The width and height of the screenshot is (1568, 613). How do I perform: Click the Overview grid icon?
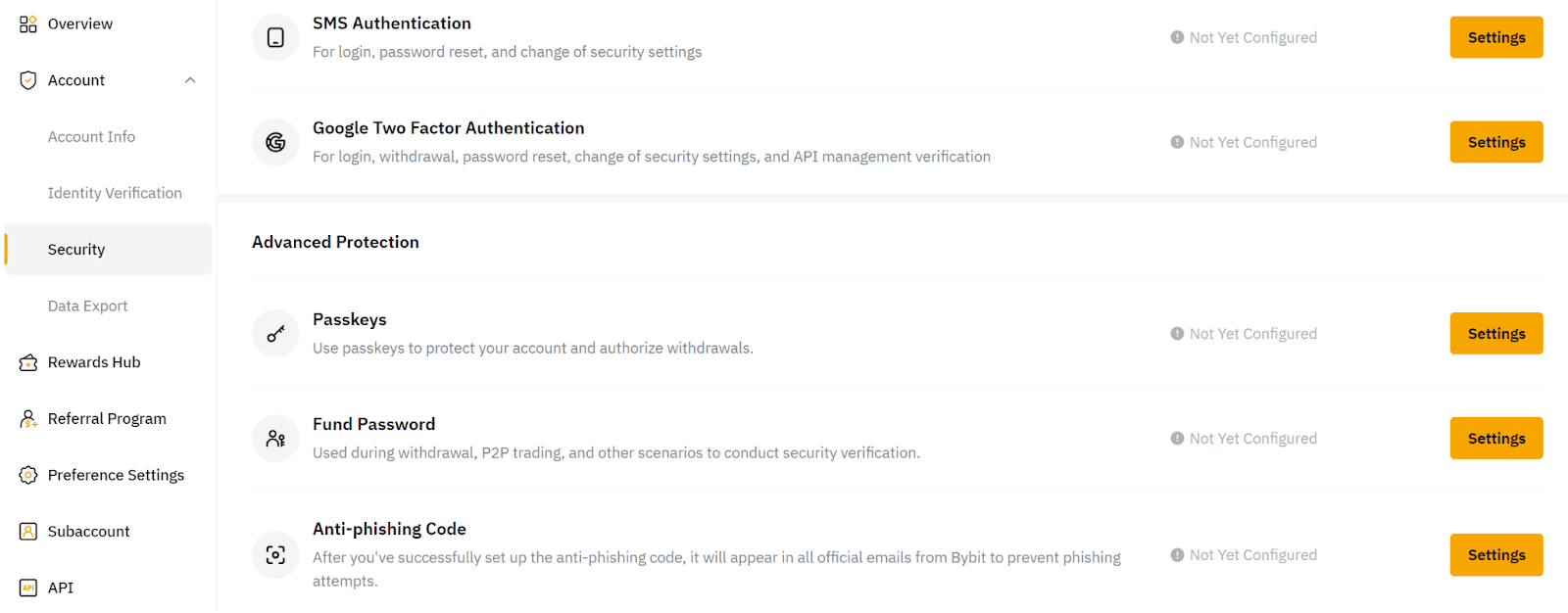(27, 23)
